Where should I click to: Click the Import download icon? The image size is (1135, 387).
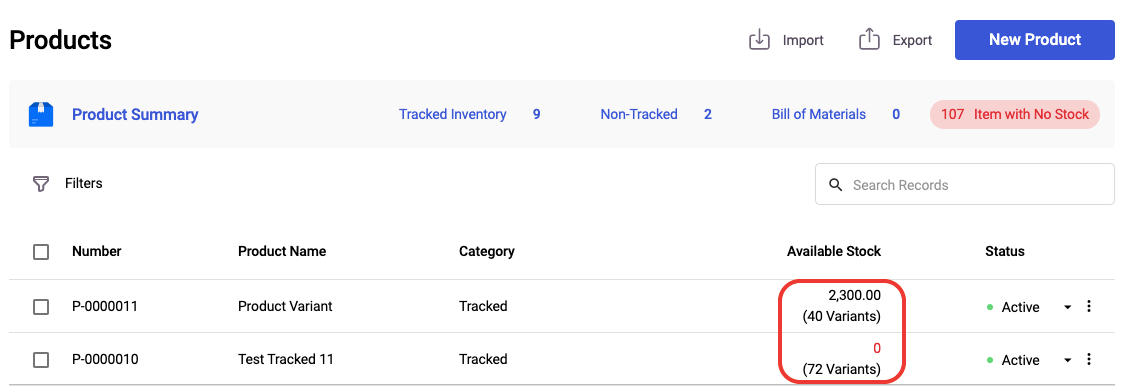759,40
